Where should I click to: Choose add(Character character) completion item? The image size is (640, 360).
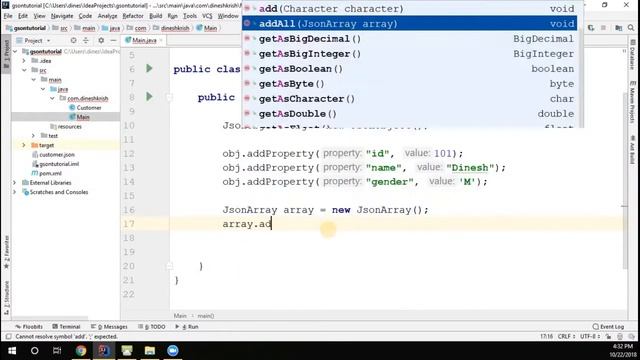click(409, 9)
